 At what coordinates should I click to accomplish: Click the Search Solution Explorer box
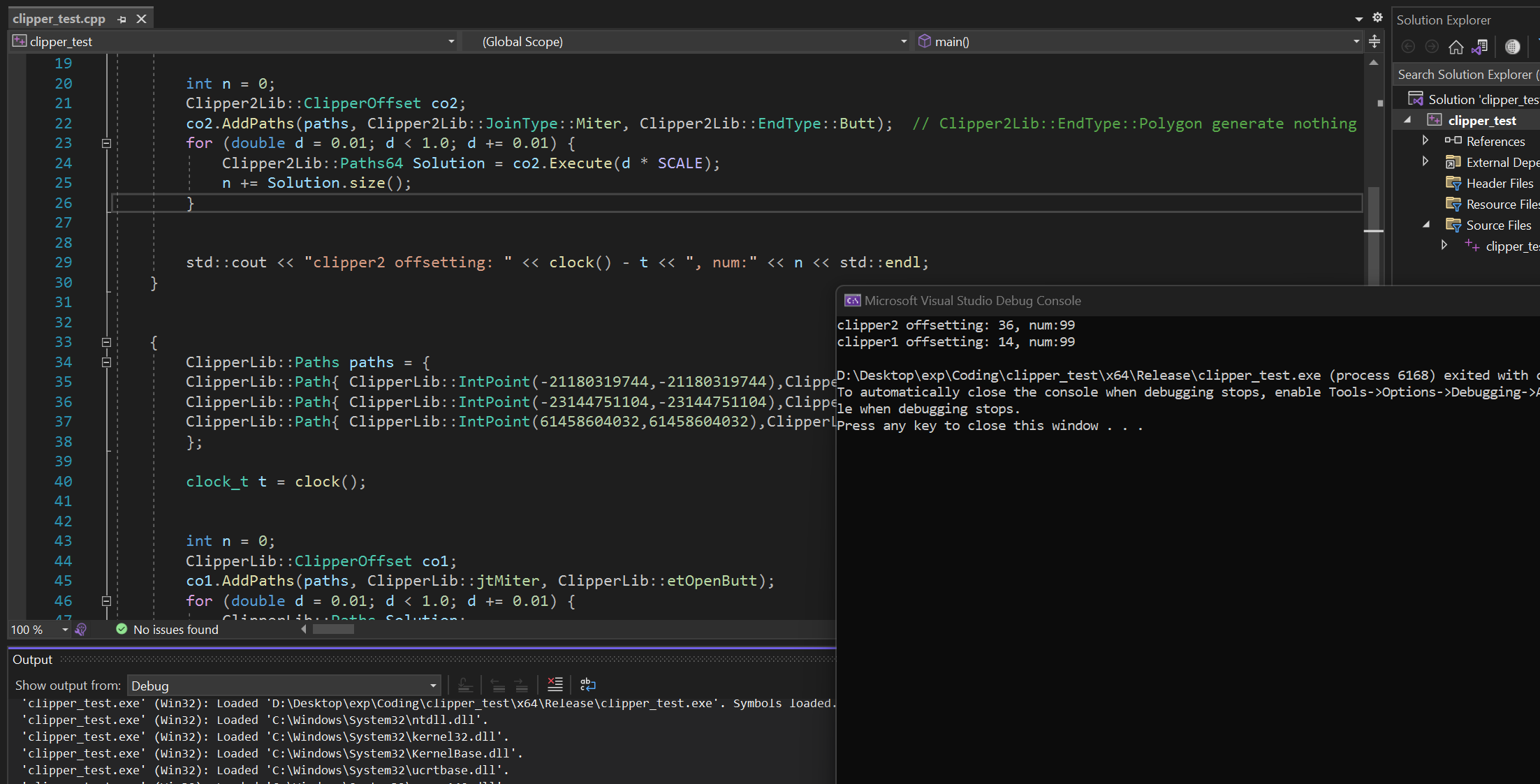click(x=1465, y=74)
